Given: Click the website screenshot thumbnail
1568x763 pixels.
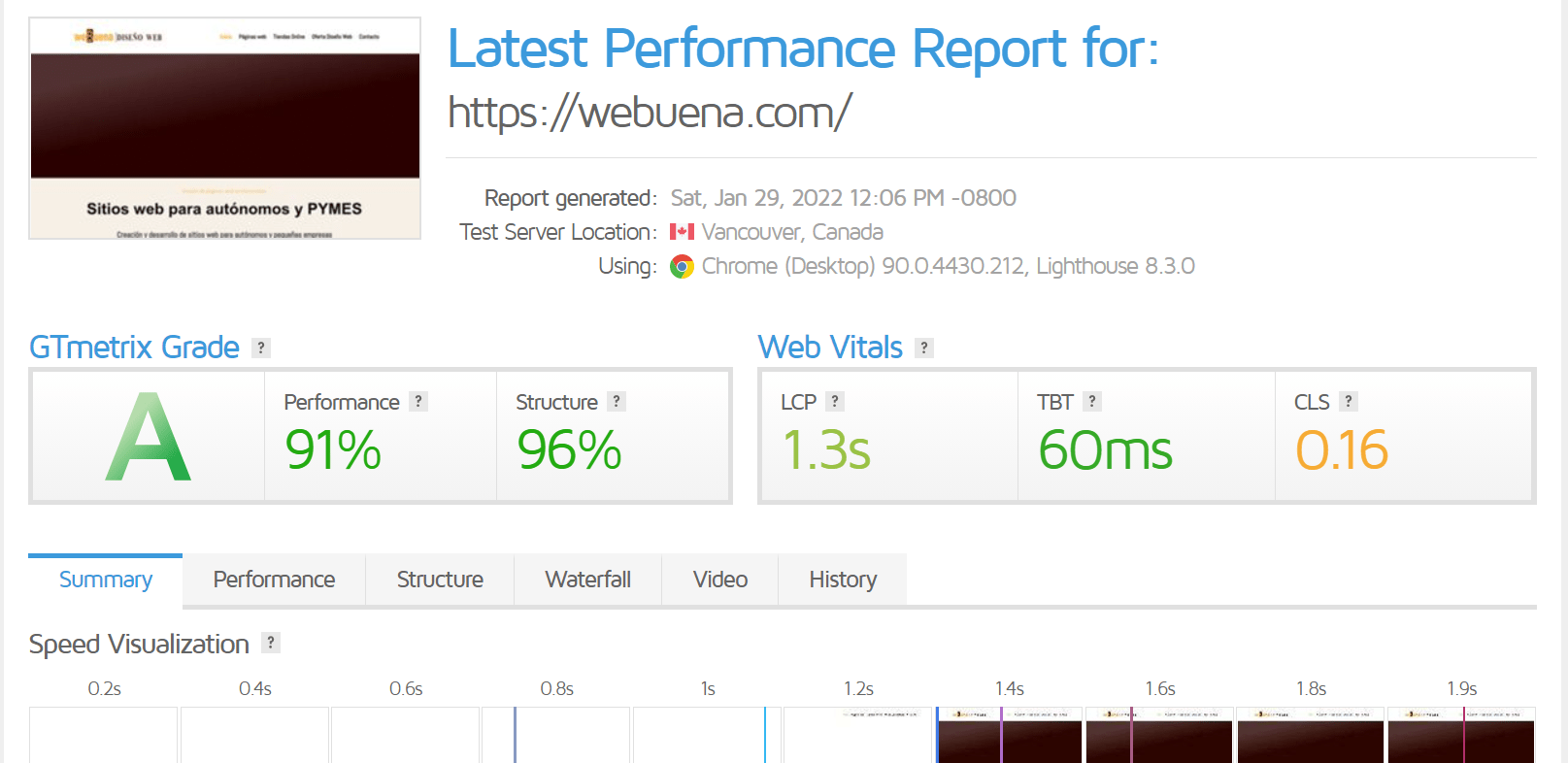Looking at the screenshot, I should point(225,128).
